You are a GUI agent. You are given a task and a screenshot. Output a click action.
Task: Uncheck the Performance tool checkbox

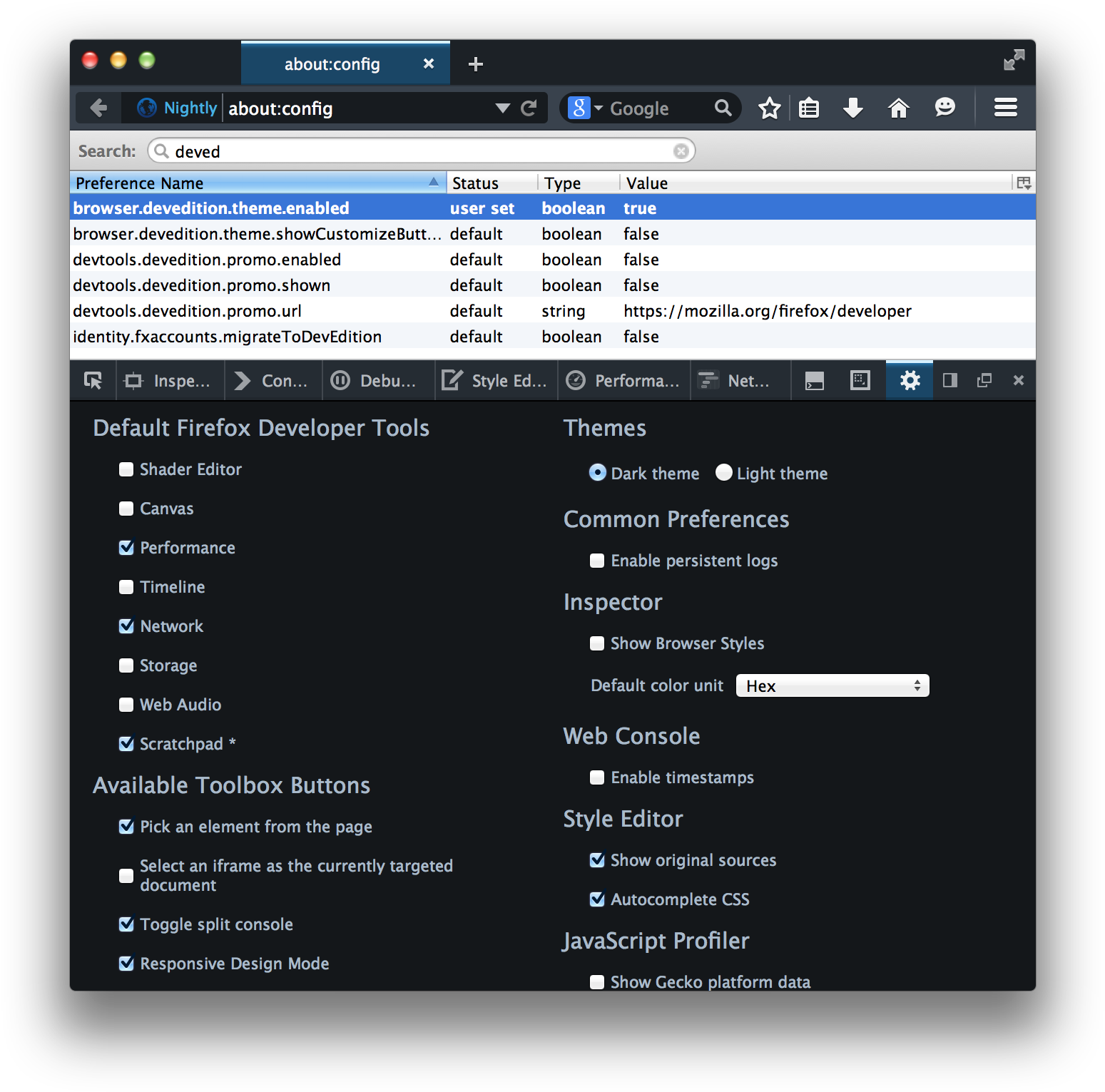coord(126,547)
